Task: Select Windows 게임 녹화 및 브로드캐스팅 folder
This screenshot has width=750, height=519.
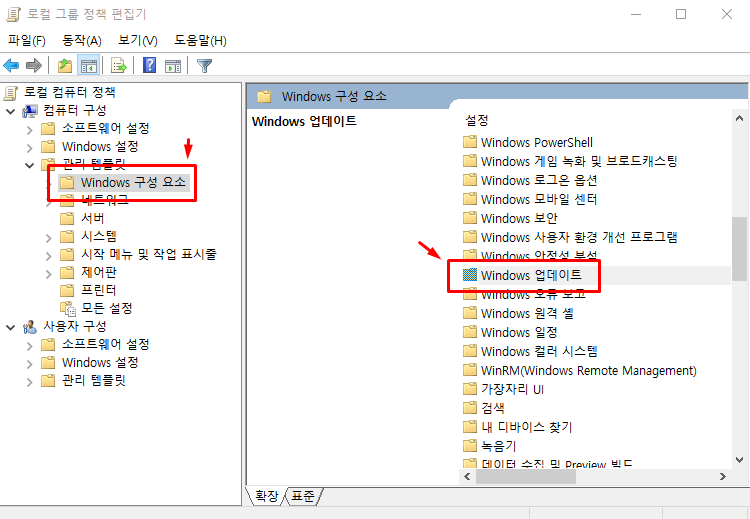Action: [x=579, y=161]
